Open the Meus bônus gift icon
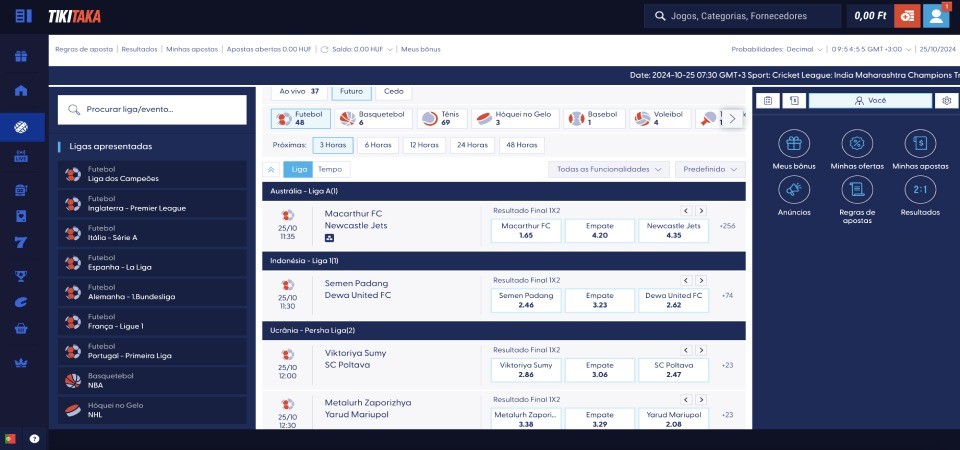 (x=794, y=144)
